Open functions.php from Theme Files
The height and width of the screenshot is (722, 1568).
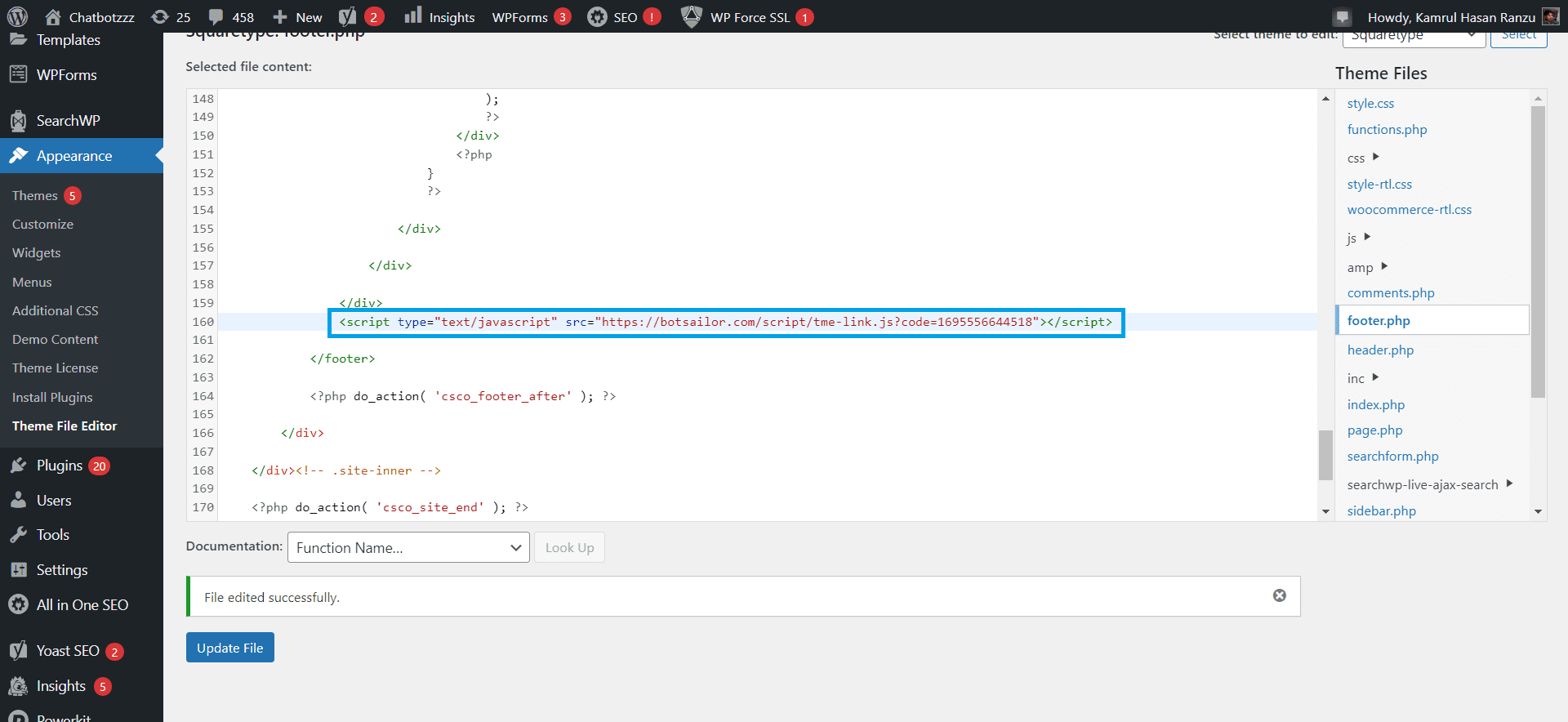click(x=1387, y=129)
